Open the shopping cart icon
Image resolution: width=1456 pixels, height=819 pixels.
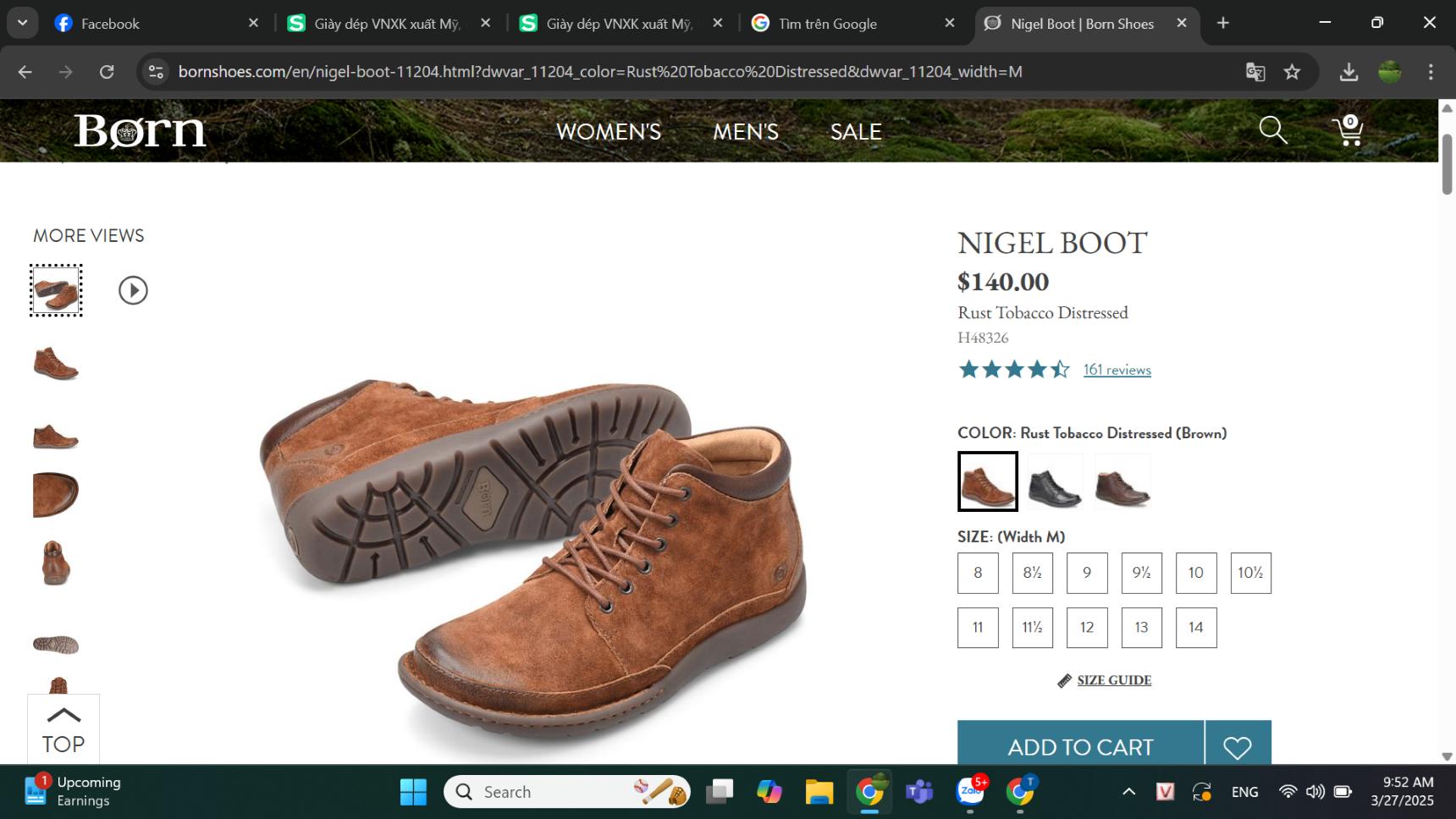tap(1347, 130)
